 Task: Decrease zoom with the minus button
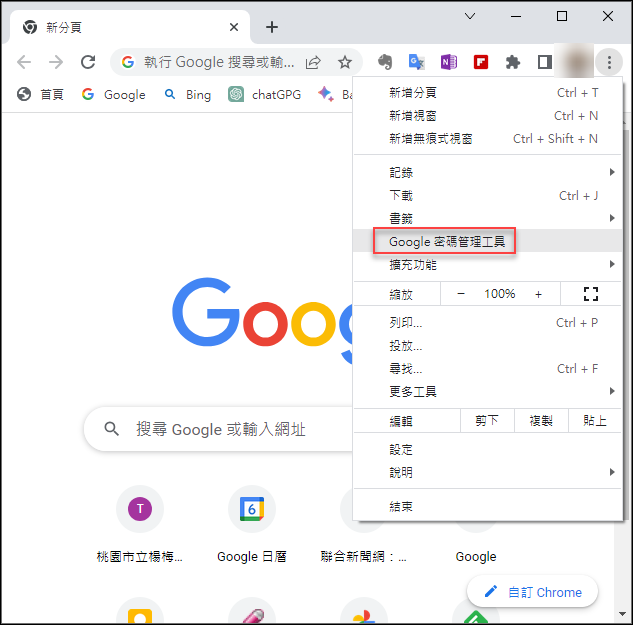tap(461, 294)
